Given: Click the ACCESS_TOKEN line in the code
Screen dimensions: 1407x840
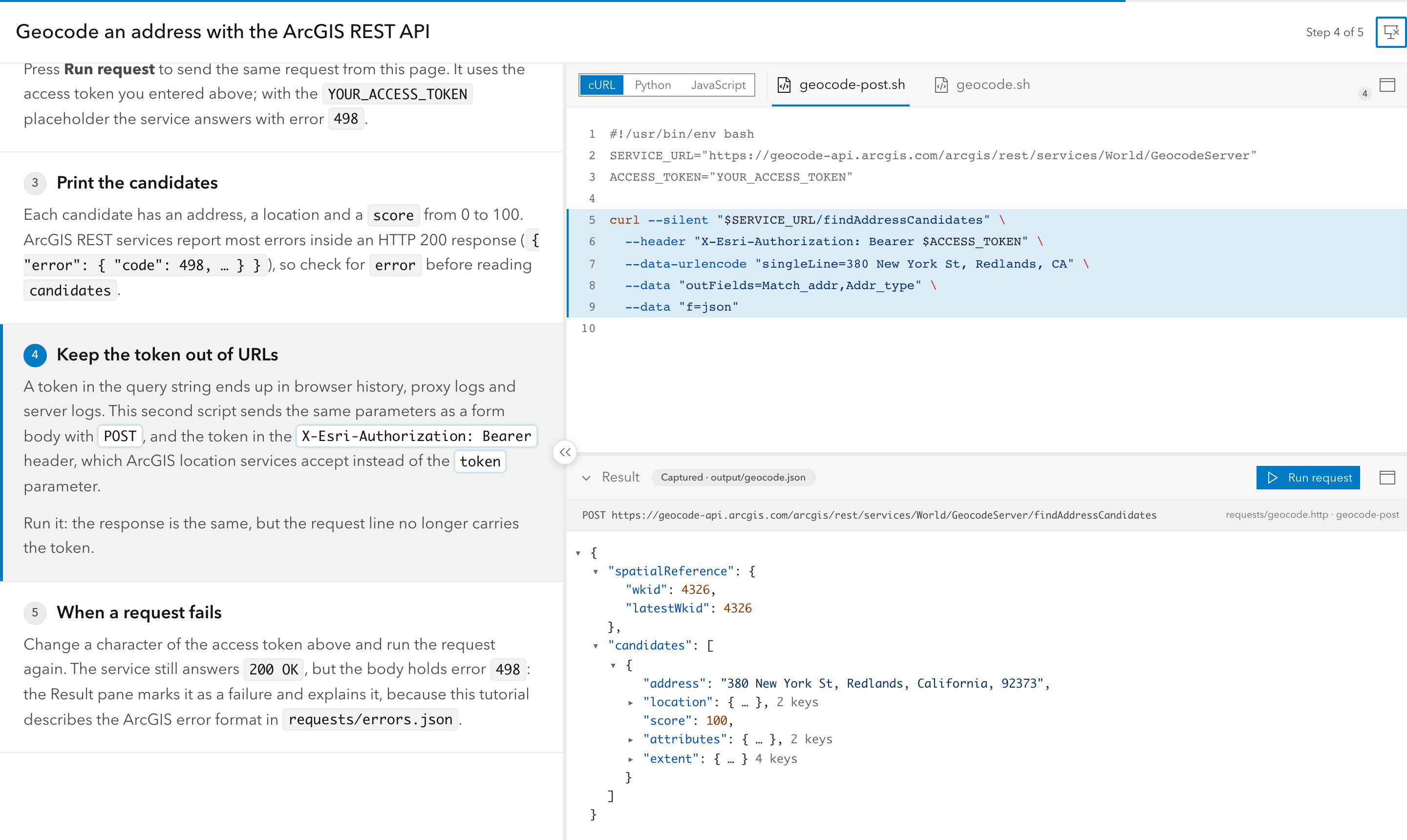Looking at the screenshot, I should tap(730, 177).
